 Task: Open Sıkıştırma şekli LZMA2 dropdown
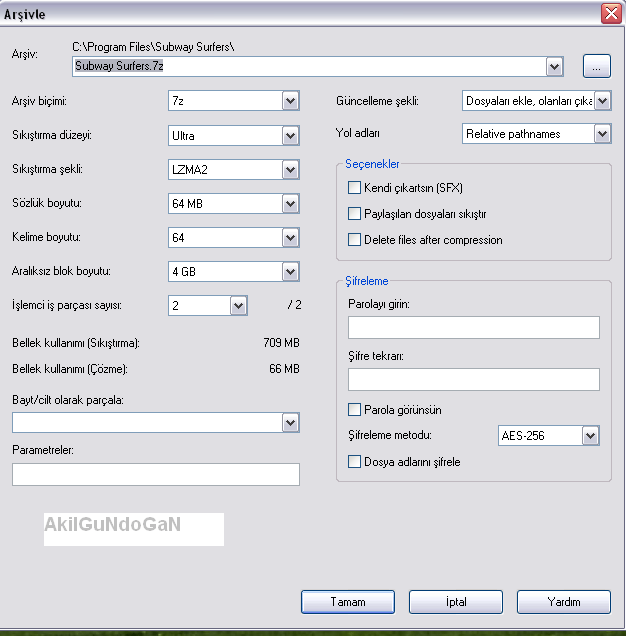(290, 170)
